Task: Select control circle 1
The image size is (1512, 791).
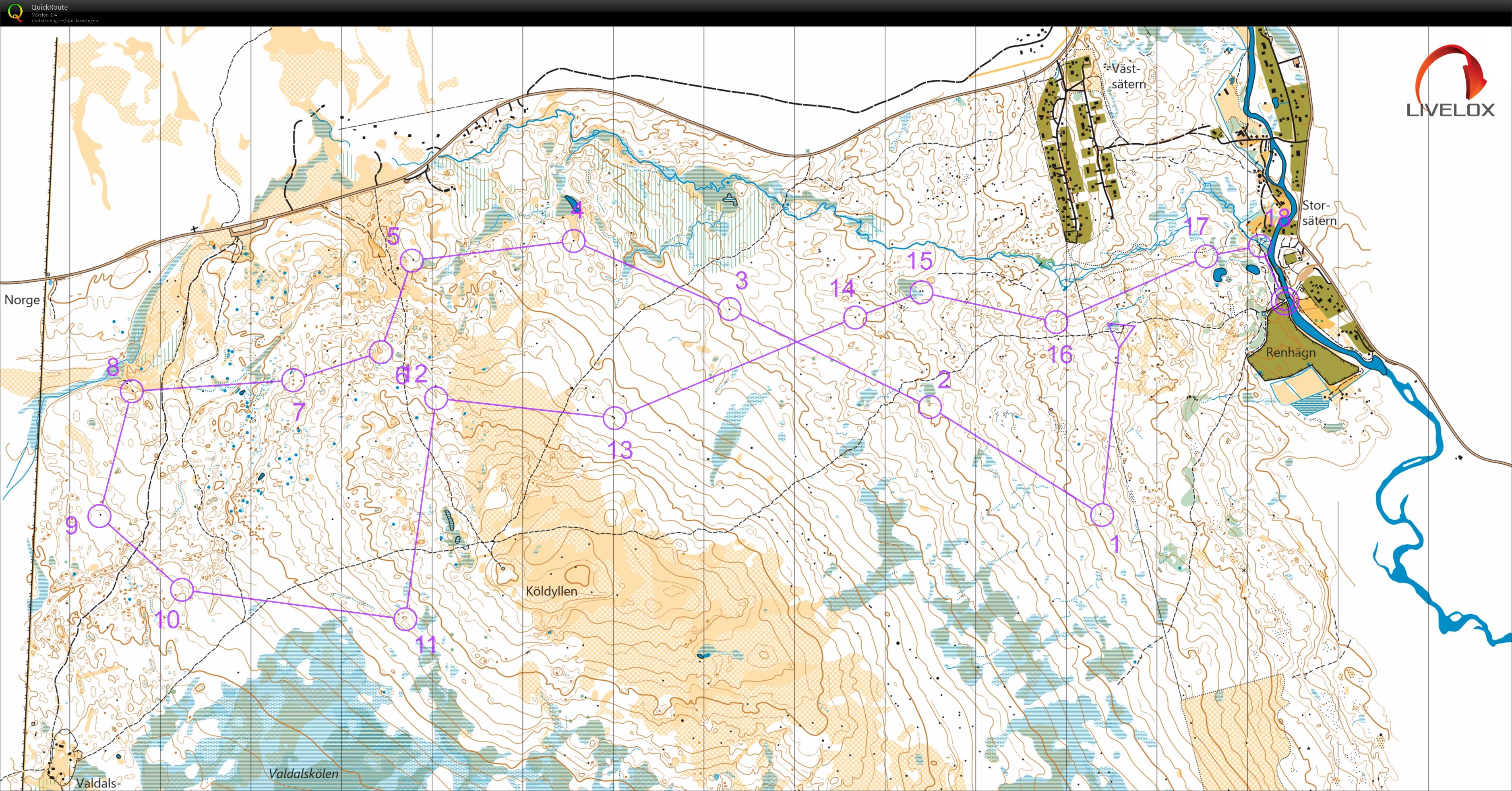Action: point(1102,514)
